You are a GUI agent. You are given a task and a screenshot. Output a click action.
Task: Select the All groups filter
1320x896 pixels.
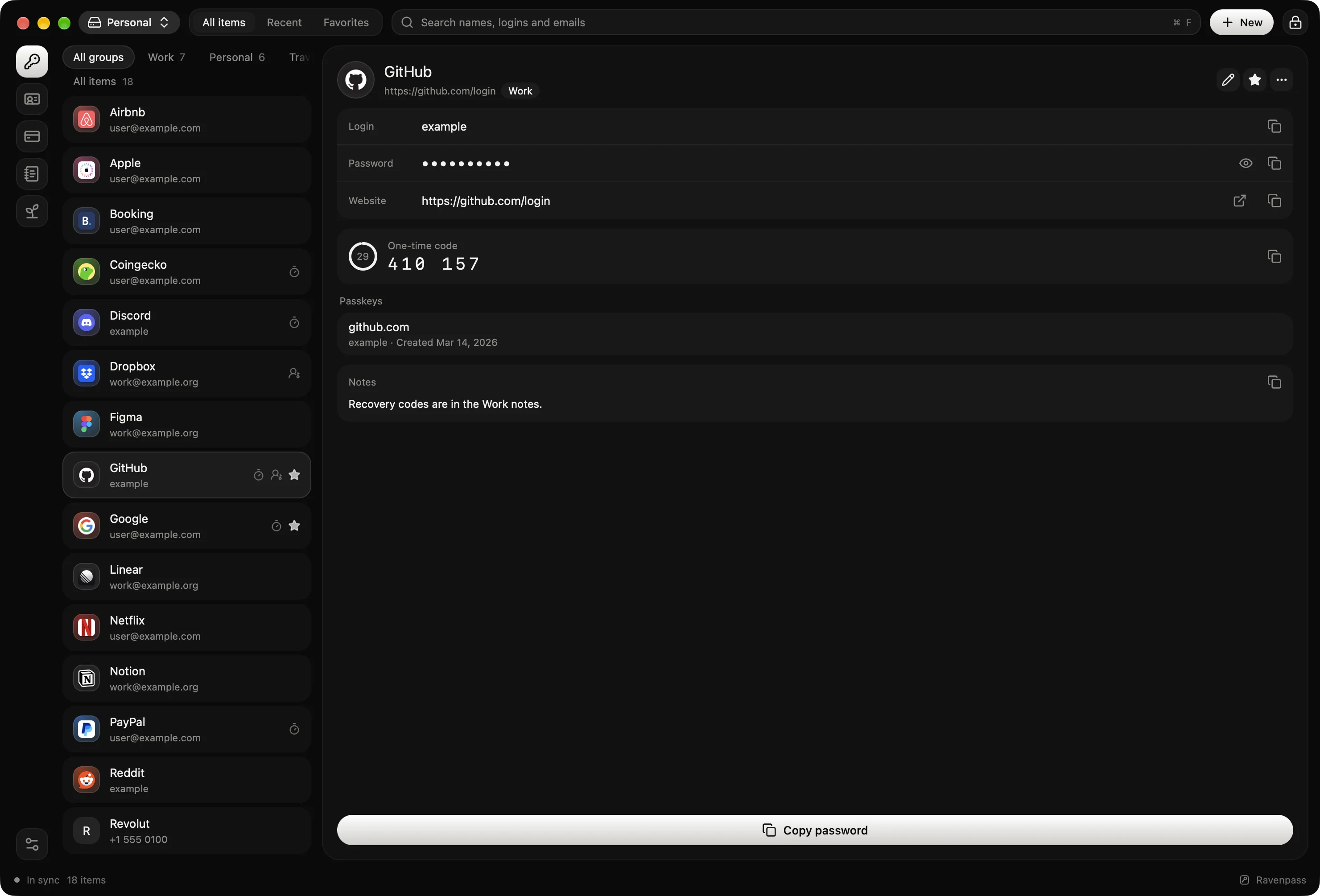(98, 58)
